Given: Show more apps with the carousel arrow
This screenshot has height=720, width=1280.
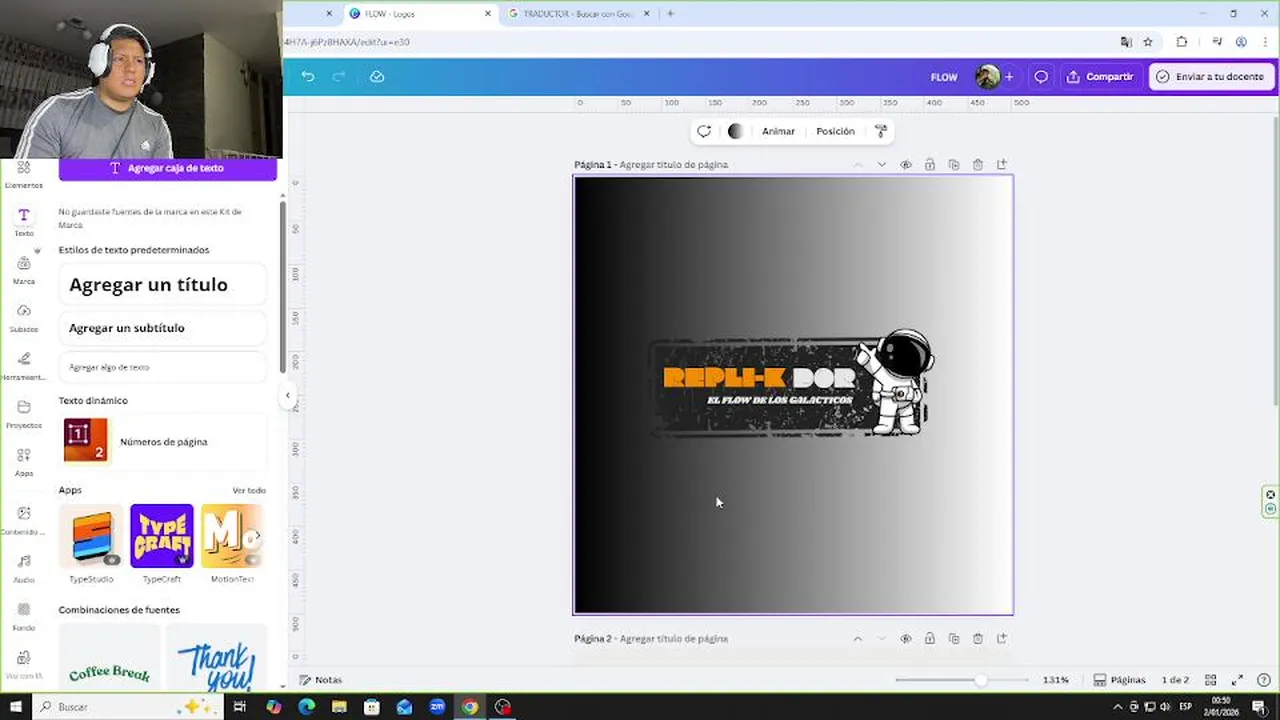Looking at the screenshot, I should 256,536.
